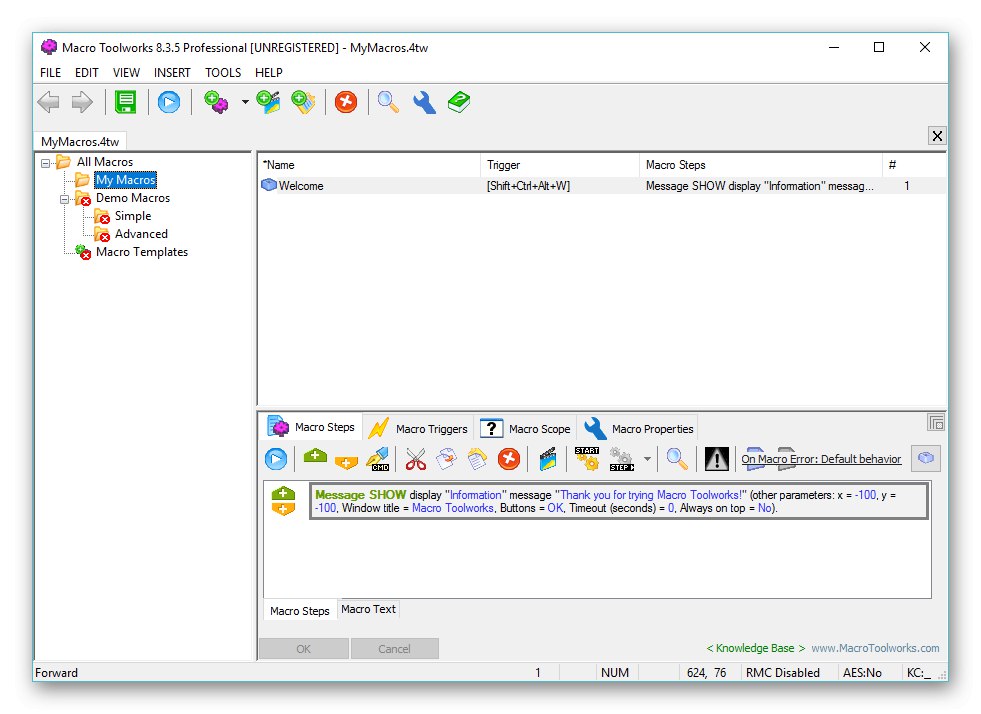The width and height of the screenshot is (981, 714).
Task: Open settings with blue wrench icon
Action: pyautogui.click(x=424, y=102)
